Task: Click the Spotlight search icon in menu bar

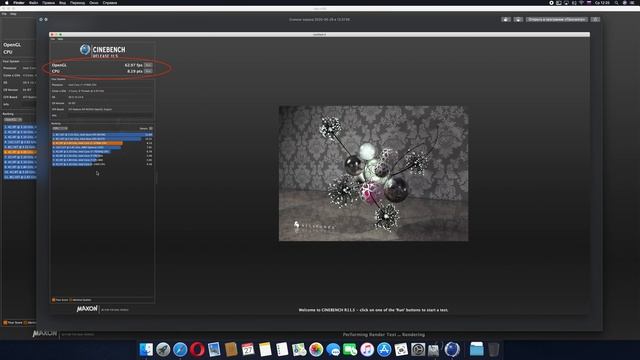Action: [616, 2]
